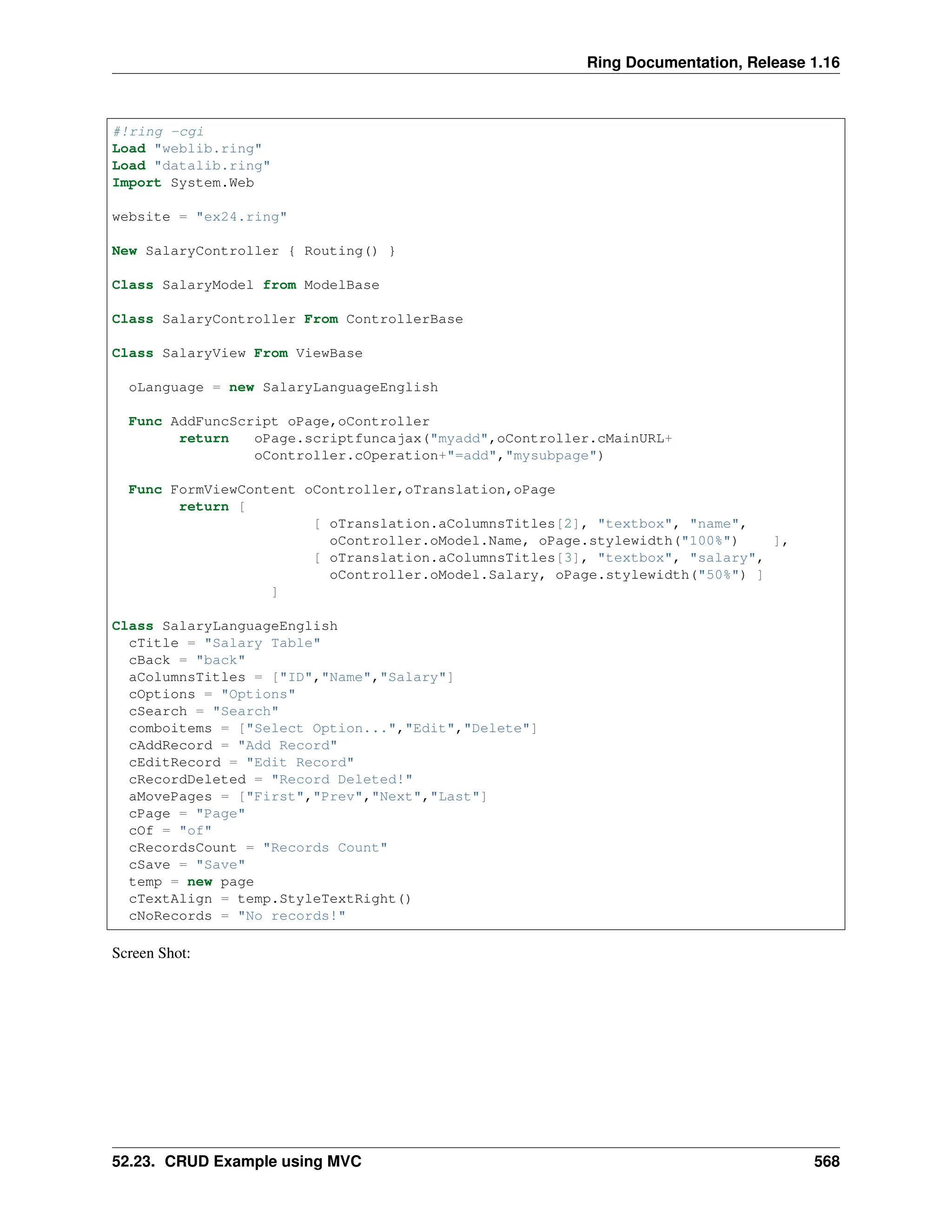952x1232 pixels.
Task: Click the "No records!" string
Action: [291, 916]
